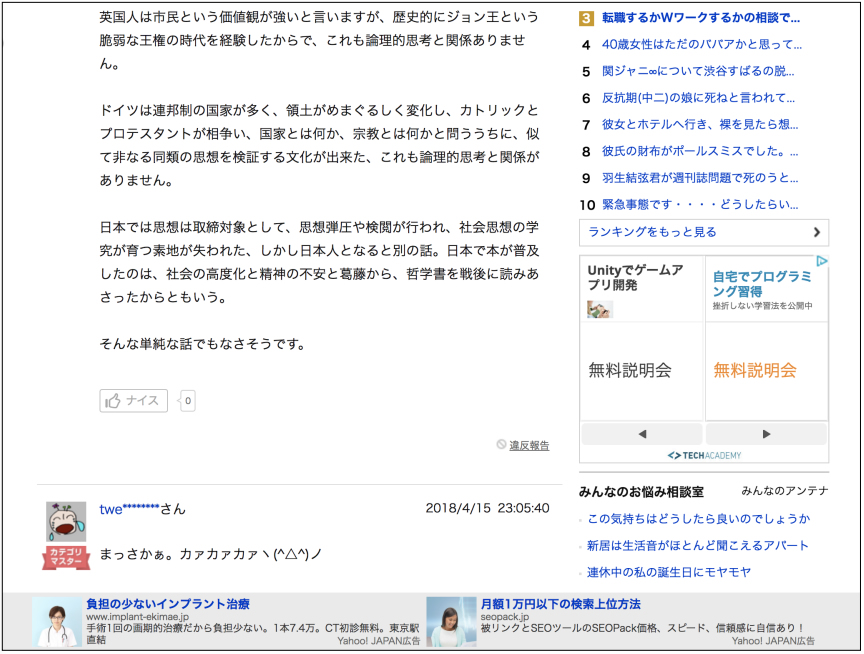The height and width of the screenshot is (654, 864).
Task: Click the 違反報告 report link
Action: click(x=529, y=445)
